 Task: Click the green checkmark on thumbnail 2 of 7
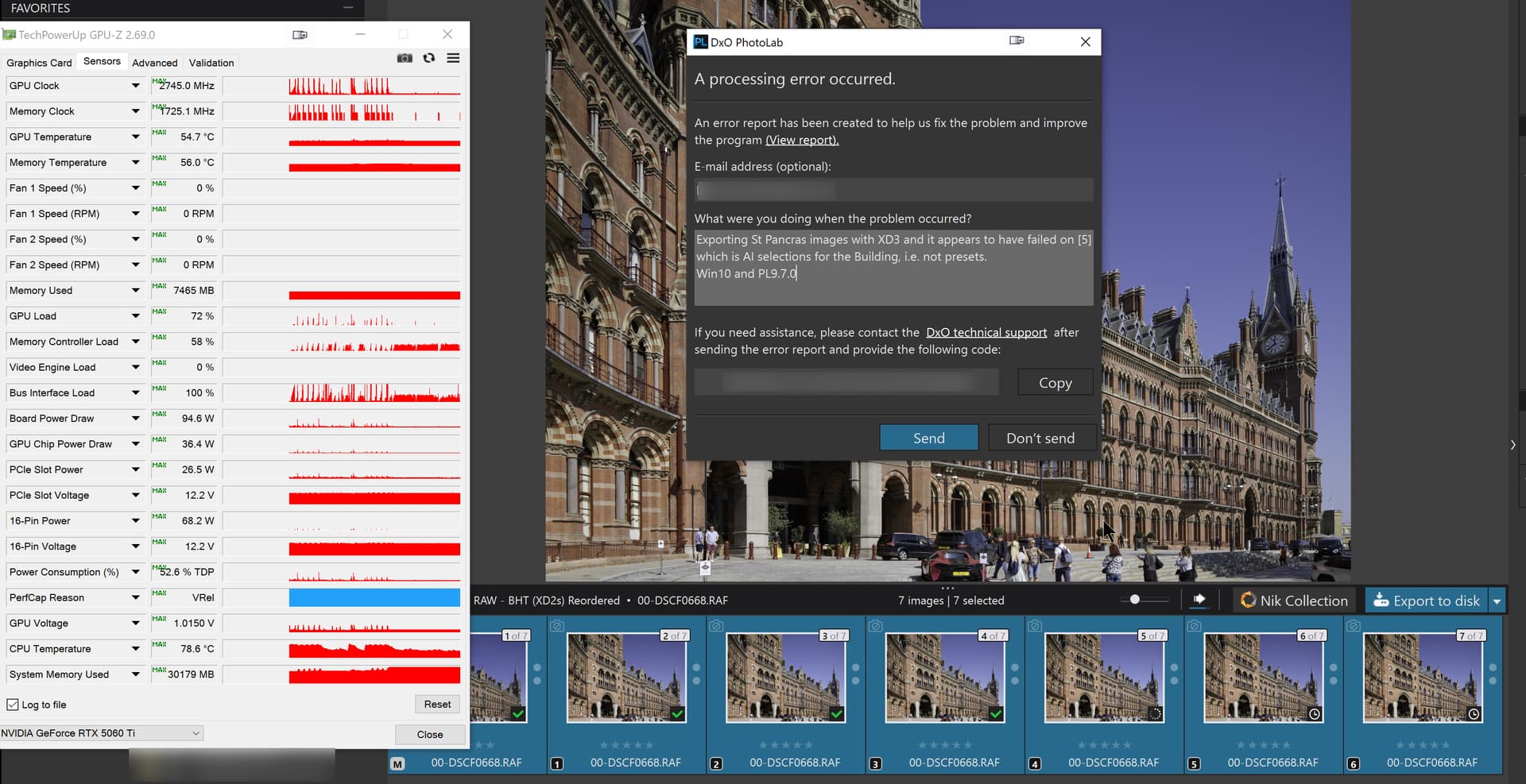(x=677, y=714)
